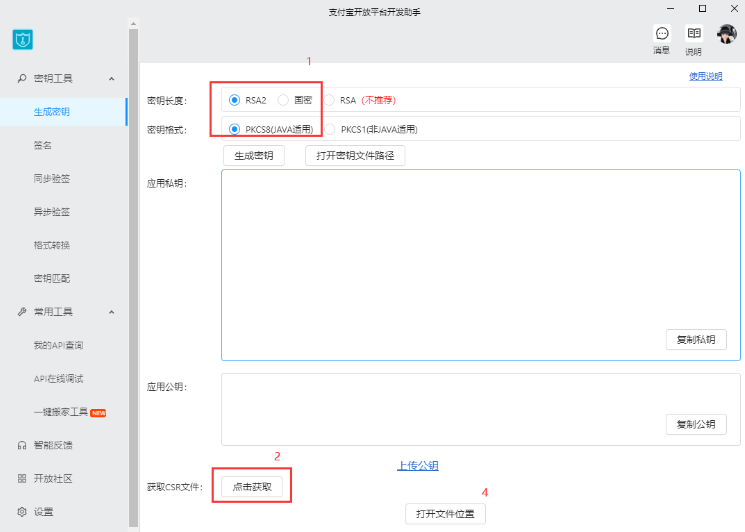Click the 复制私钥 button

point(696,340)
